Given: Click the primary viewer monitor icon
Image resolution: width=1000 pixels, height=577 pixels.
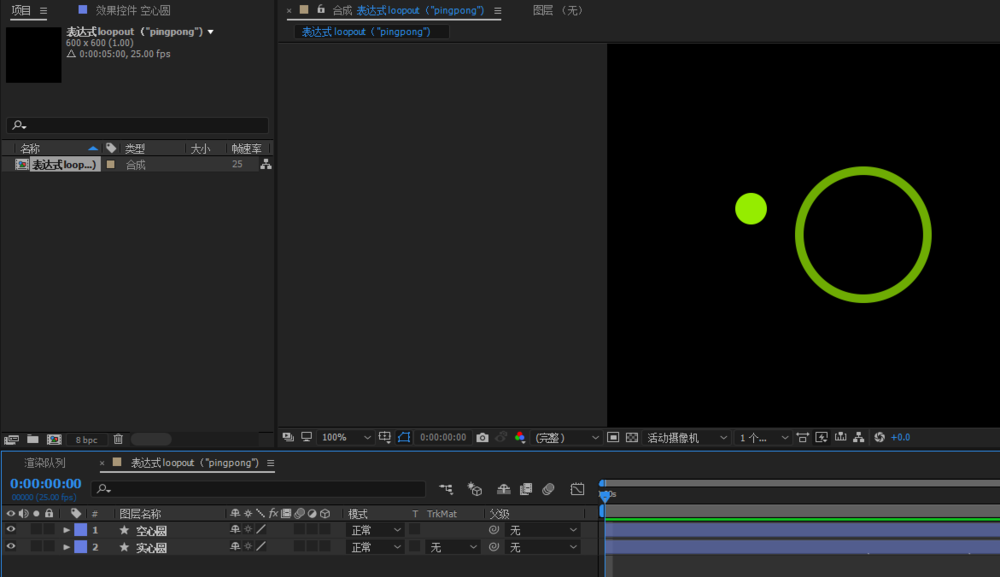Looking at the screenshot, I should tap(307, 437).
